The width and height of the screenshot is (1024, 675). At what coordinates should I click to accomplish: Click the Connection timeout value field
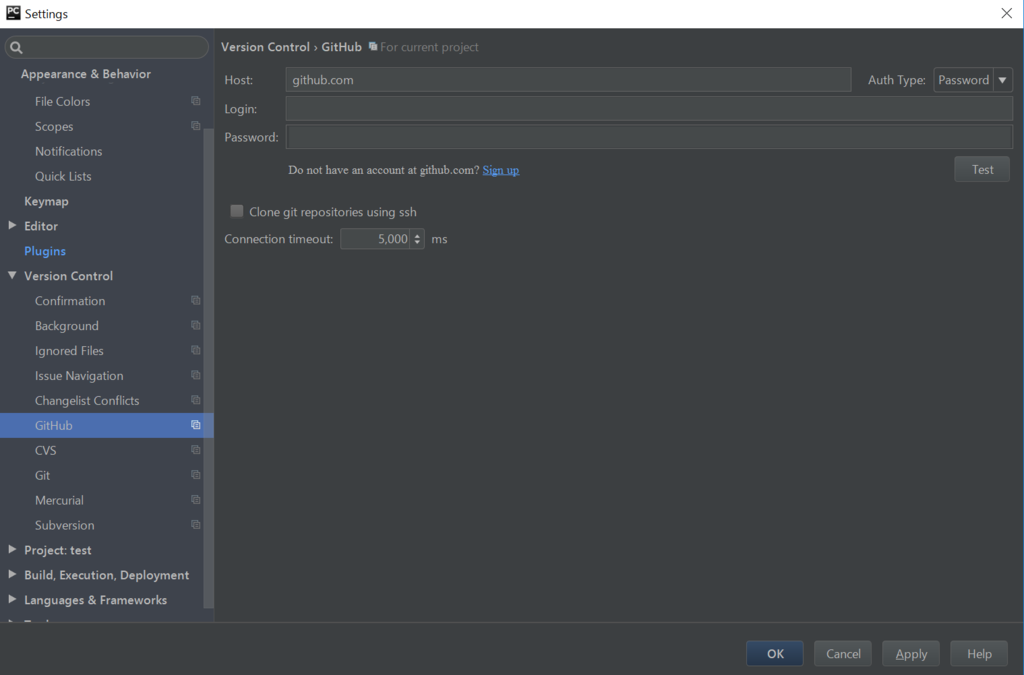point(376,239)
